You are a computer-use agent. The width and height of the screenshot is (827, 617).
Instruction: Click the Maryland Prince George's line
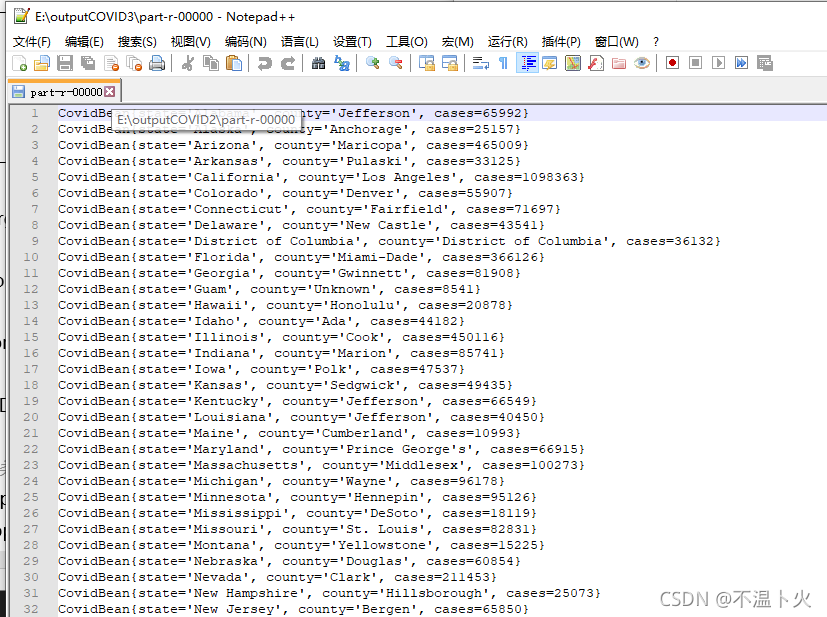321,449
